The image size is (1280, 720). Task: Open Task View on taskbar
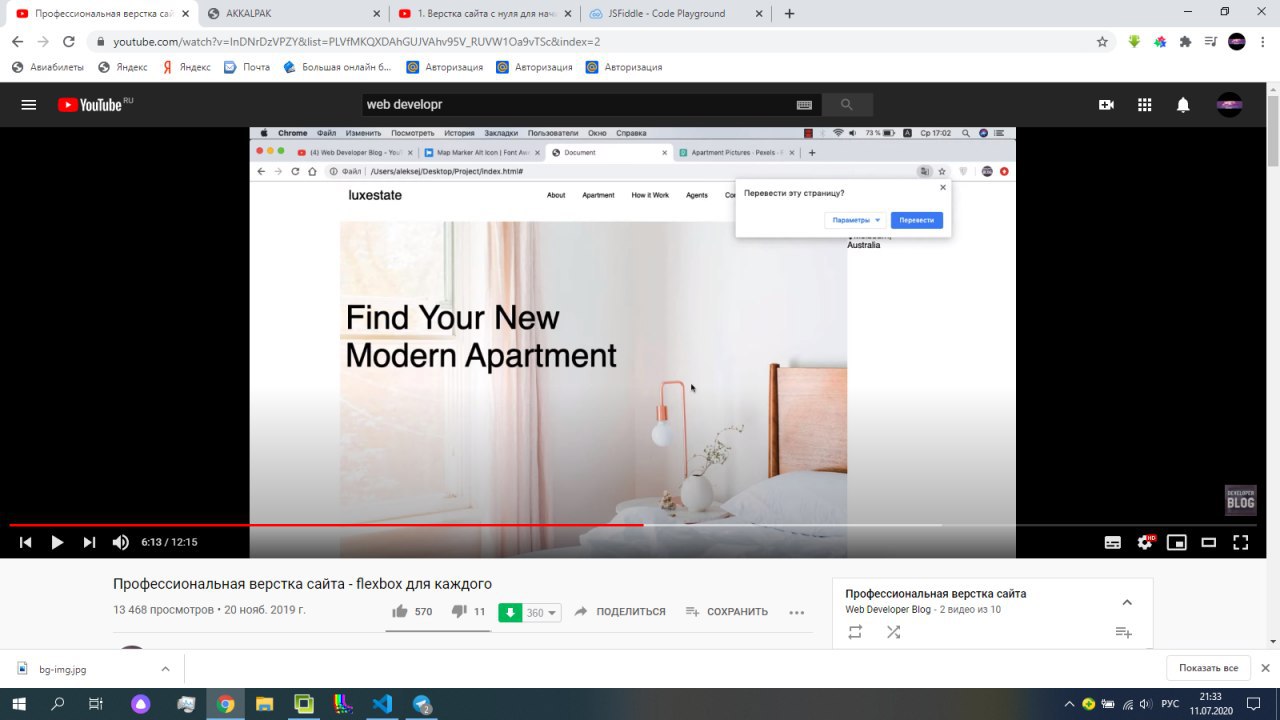pos(95,704)
